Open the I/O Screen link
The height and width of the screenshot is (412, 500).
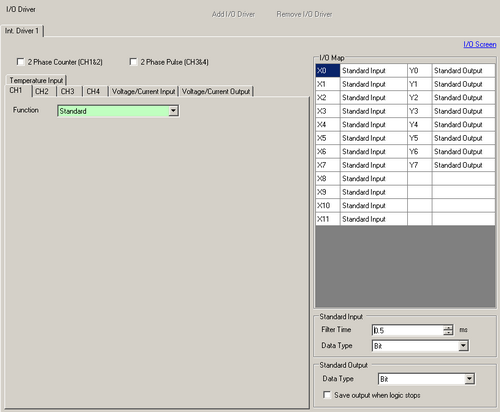[x=480, y=44]
